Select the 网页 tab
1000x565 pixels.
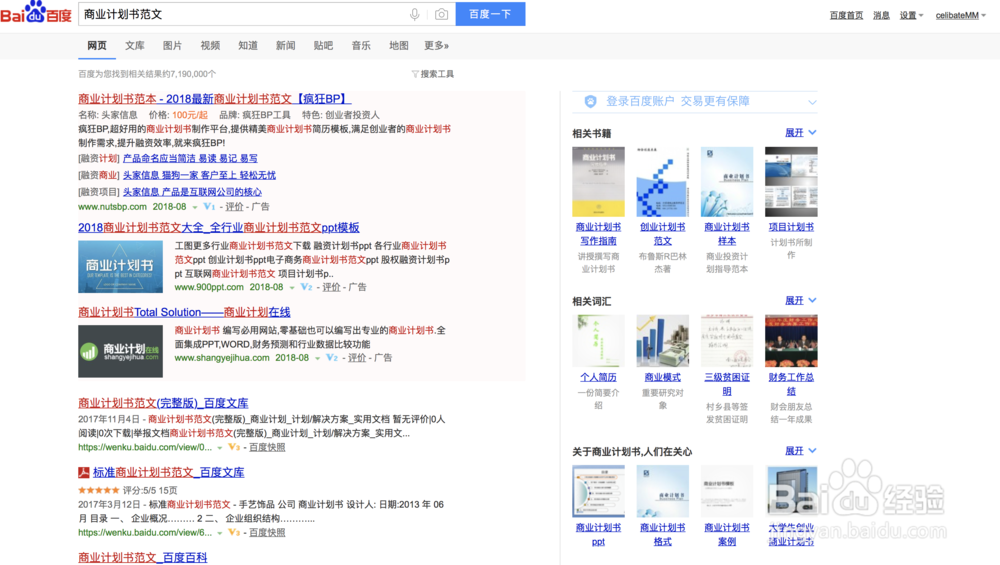click(x=97, y=46)
